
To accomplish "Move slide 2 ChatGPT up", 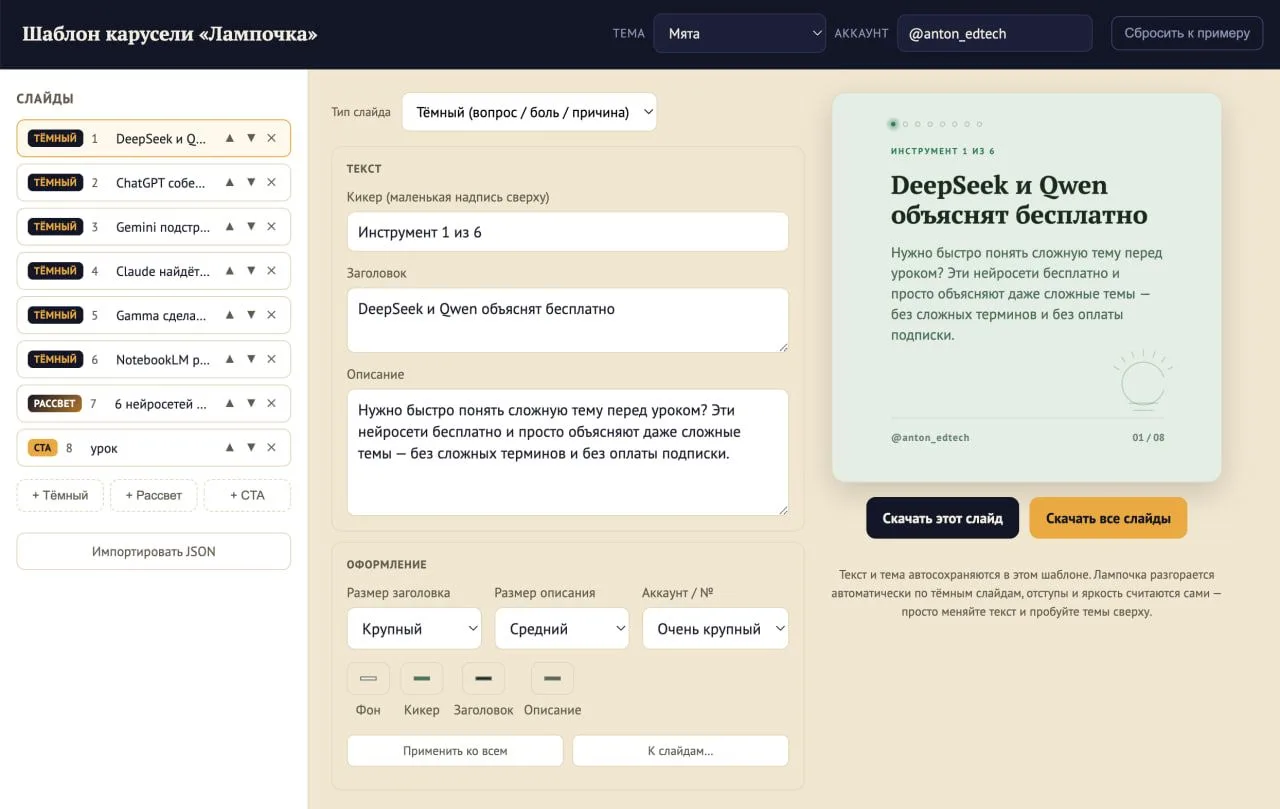I will point(230,182).
